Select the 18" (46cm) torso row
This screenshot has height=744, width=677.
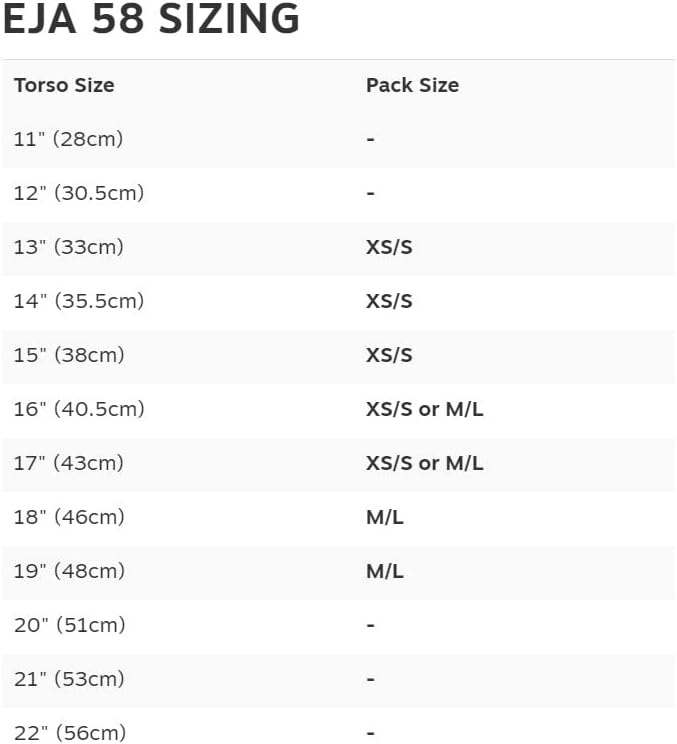(x=338, y=517)
